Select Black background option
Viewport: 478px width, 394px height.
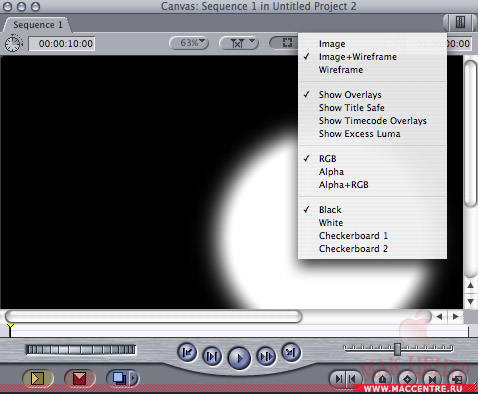372,210
